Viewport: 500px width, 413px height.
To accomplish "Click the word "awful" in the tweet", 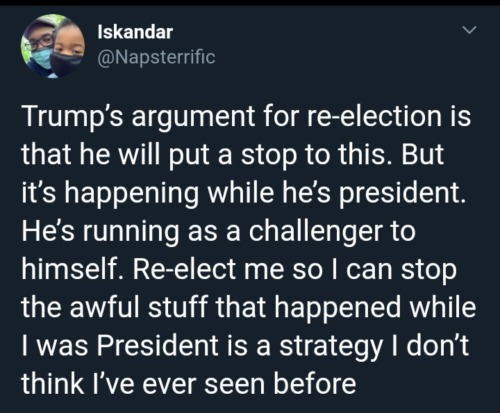I will (104, 307).
